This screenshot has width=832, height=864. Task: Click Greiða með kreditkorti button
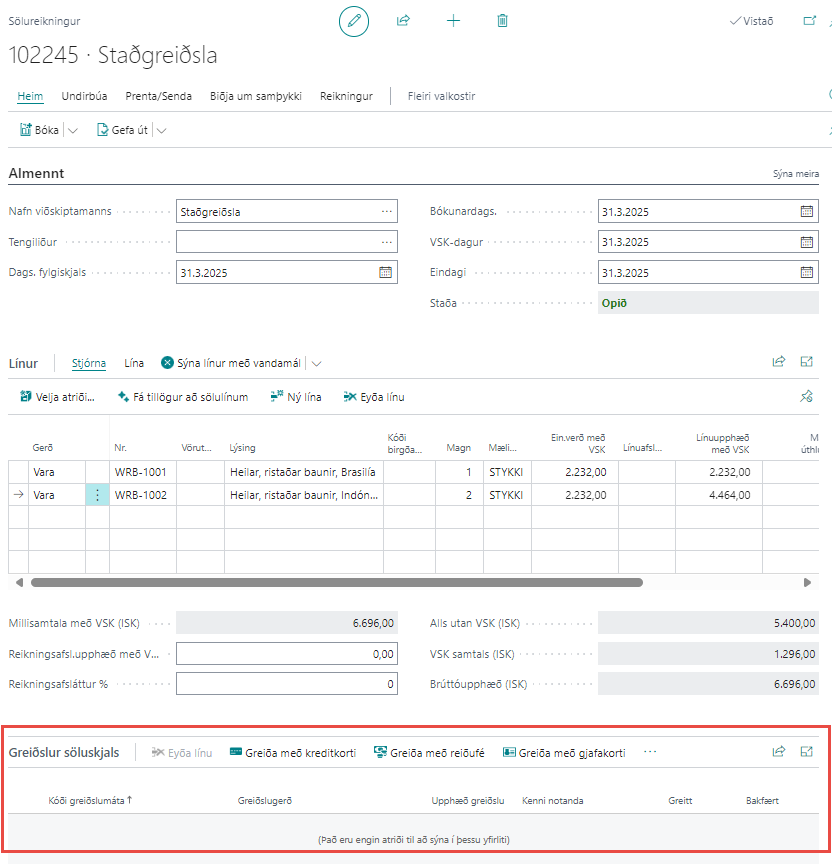(x=292, y=753)
